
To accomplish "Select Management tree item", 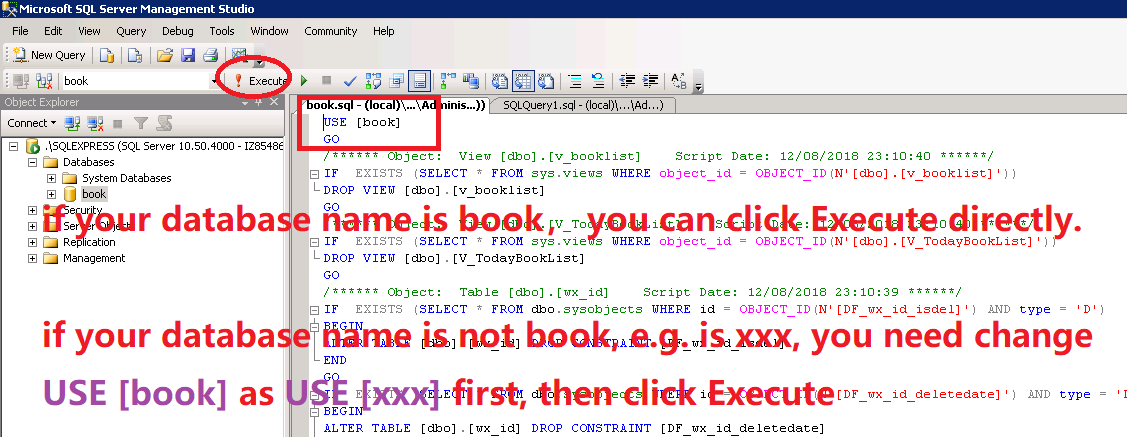I will point(93,258).
